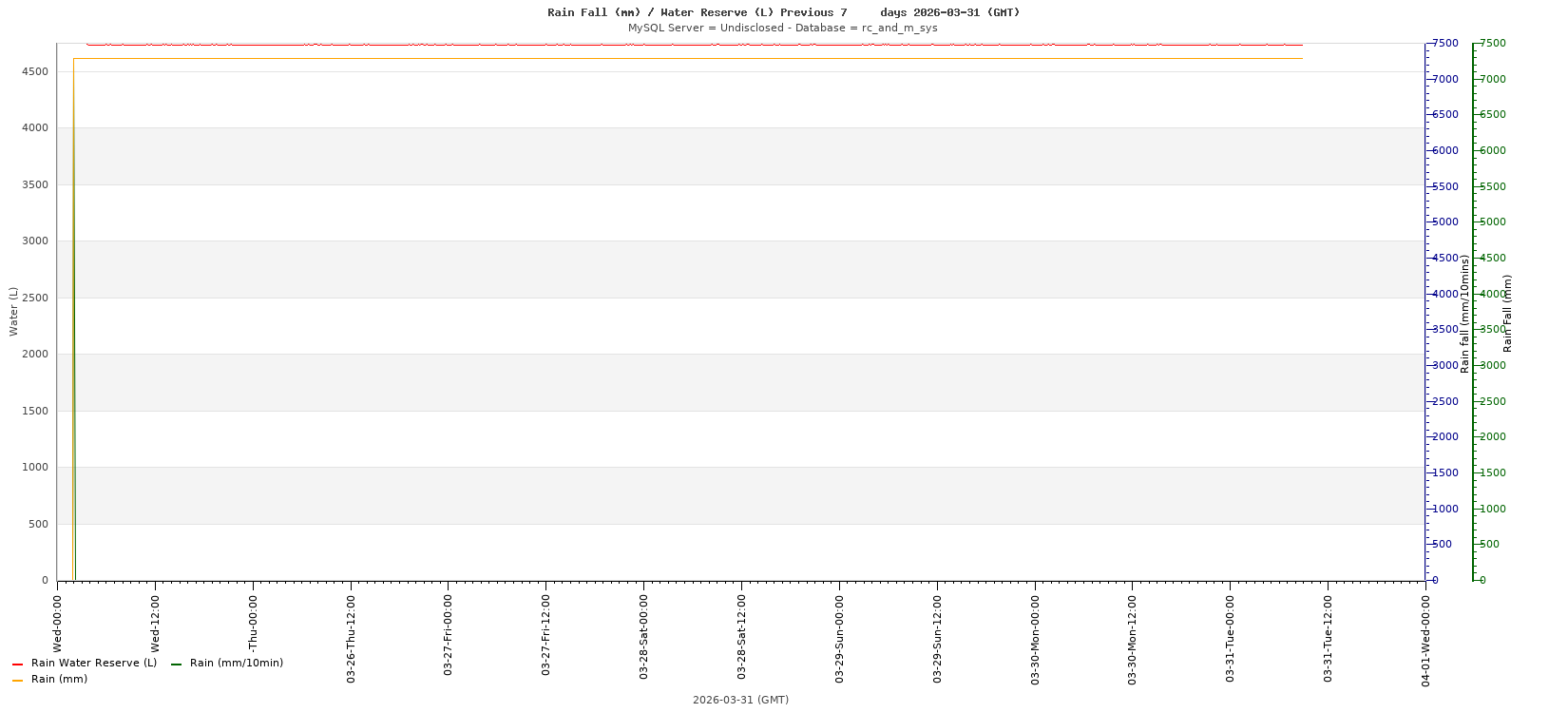The width and height of the screenshot is (1568, 713).
Task: Click the 03-29-Sun-12:00 time axis label
Action: click(x=937, y=637)
